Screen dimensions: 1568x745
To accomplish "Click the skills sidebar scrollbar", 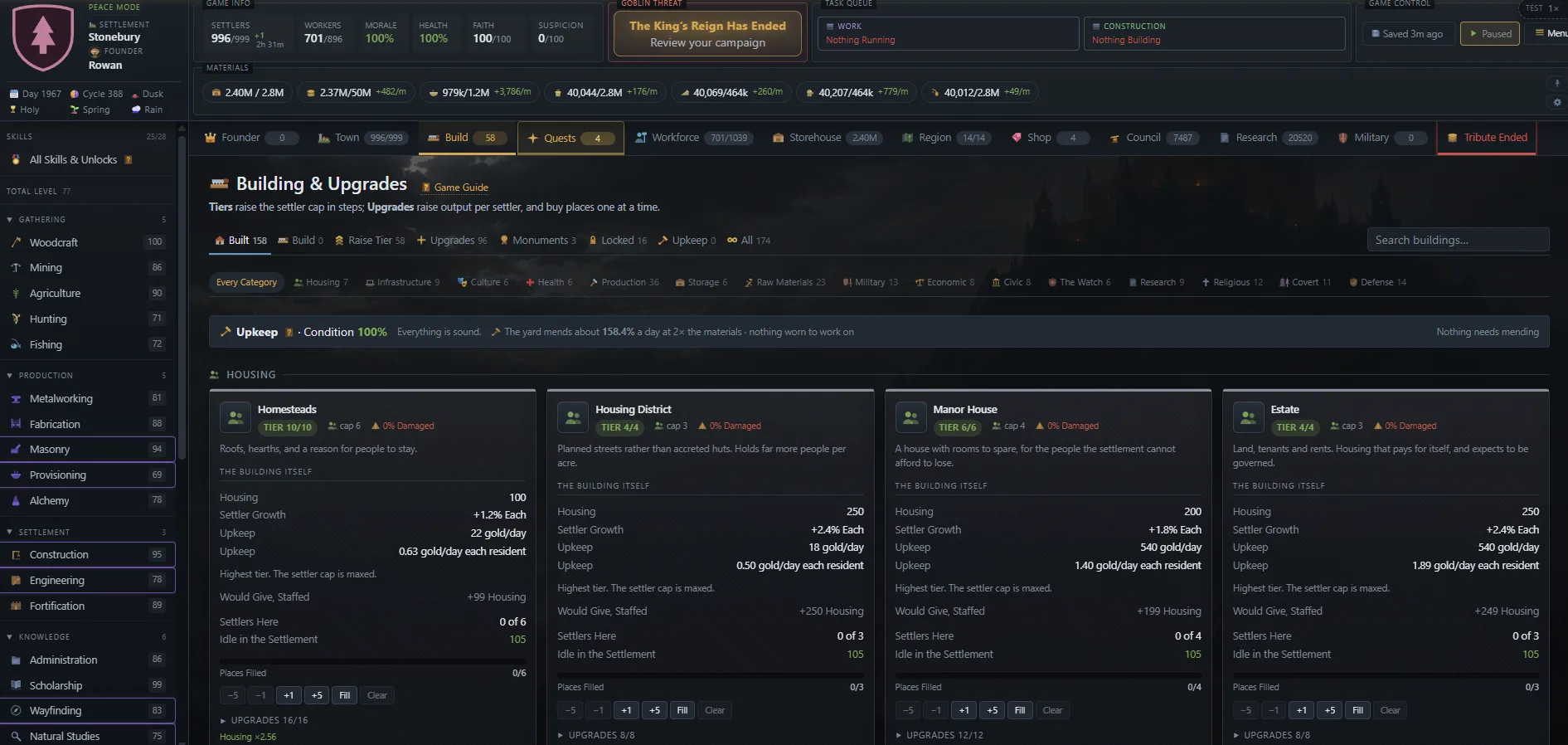I will tap(182, 299).
